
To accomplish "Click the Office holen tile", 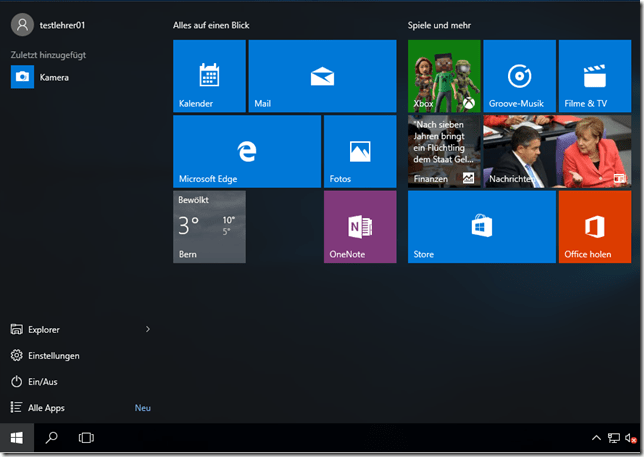I will (594, 227).
